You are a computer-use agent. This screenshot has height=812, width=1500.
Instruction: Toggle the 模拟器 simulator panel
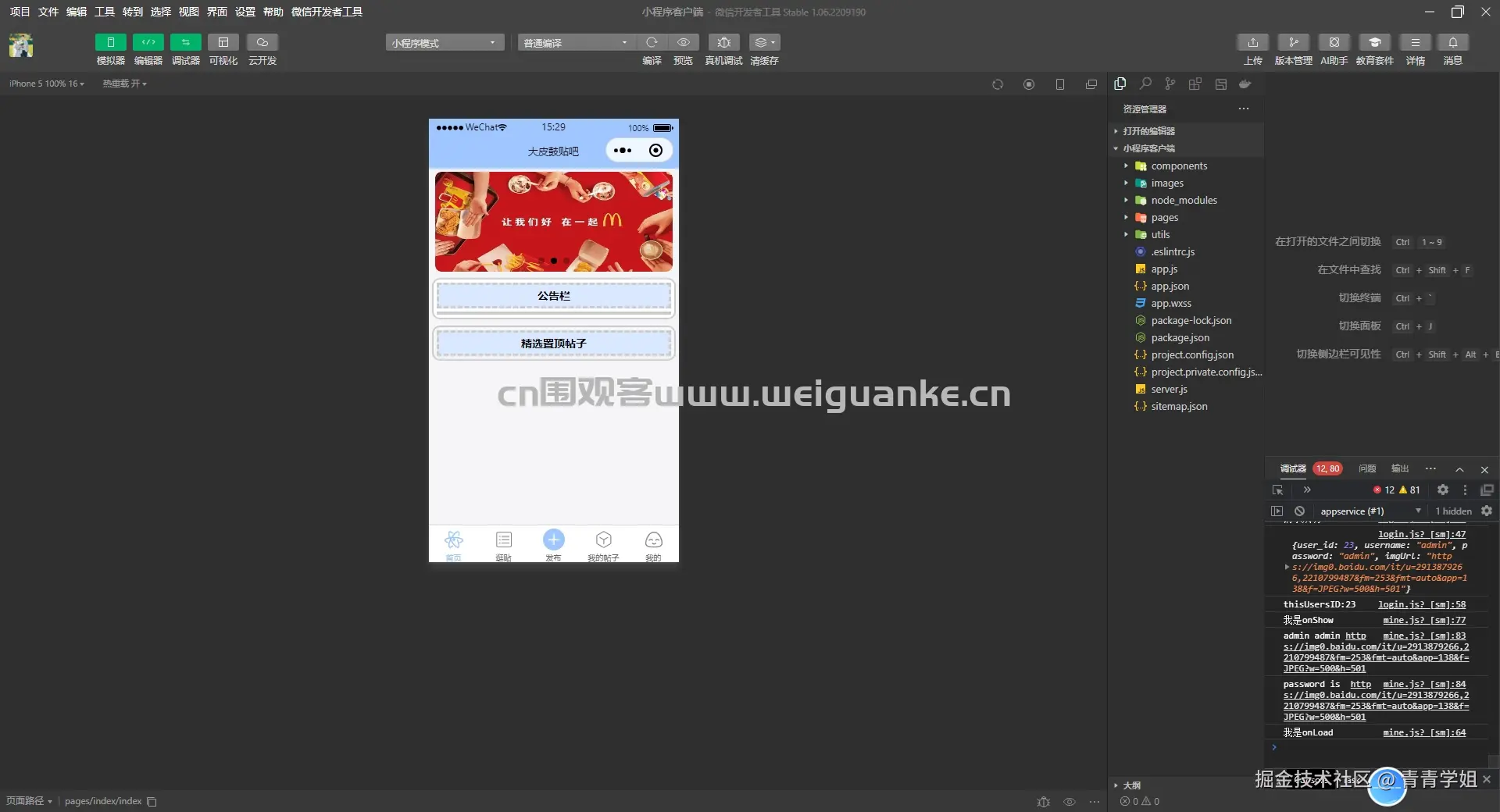tap(110, 42)
